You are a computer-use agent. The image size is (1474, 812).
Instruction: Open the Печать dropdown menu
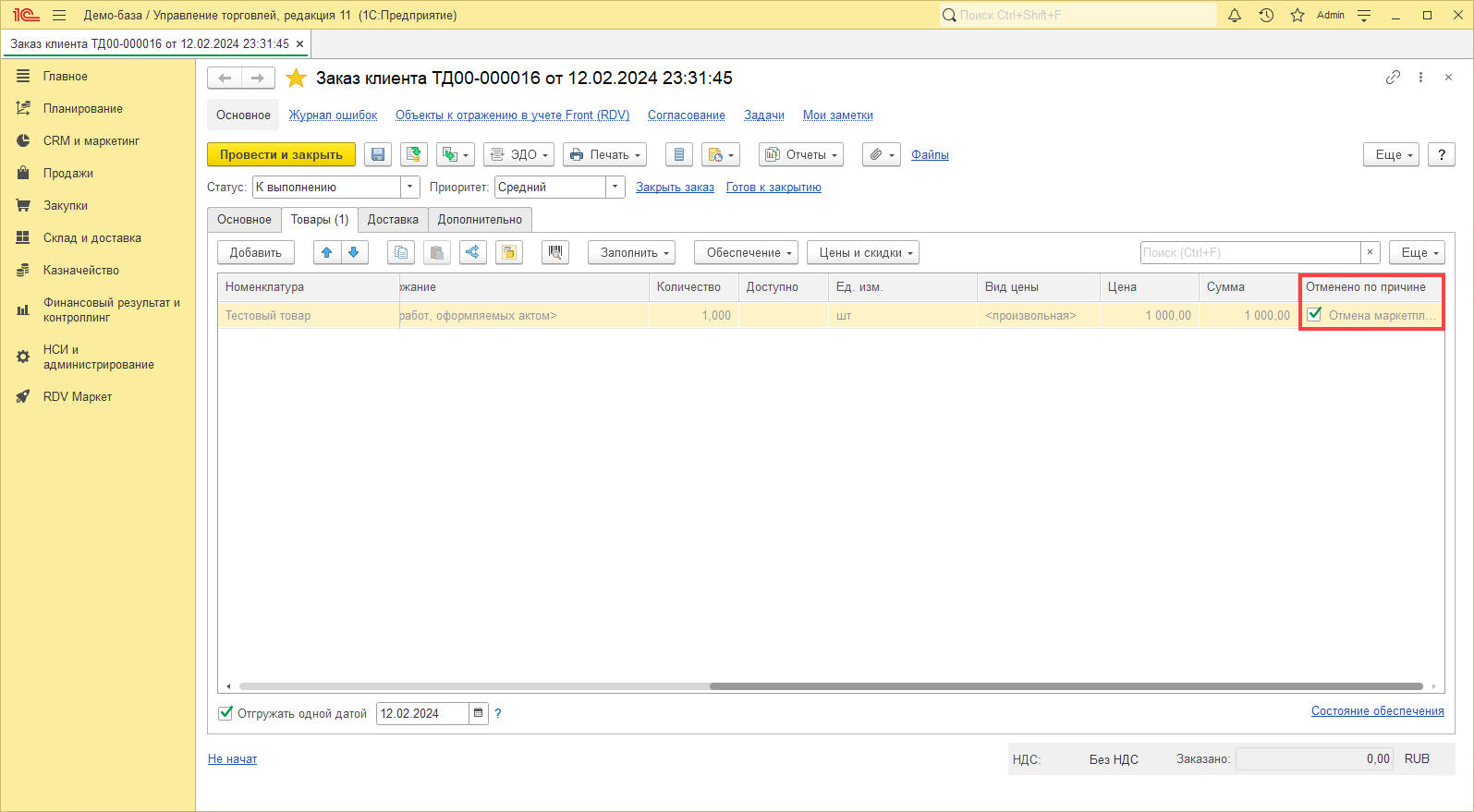pyautogui.click(x=605, y=155)
